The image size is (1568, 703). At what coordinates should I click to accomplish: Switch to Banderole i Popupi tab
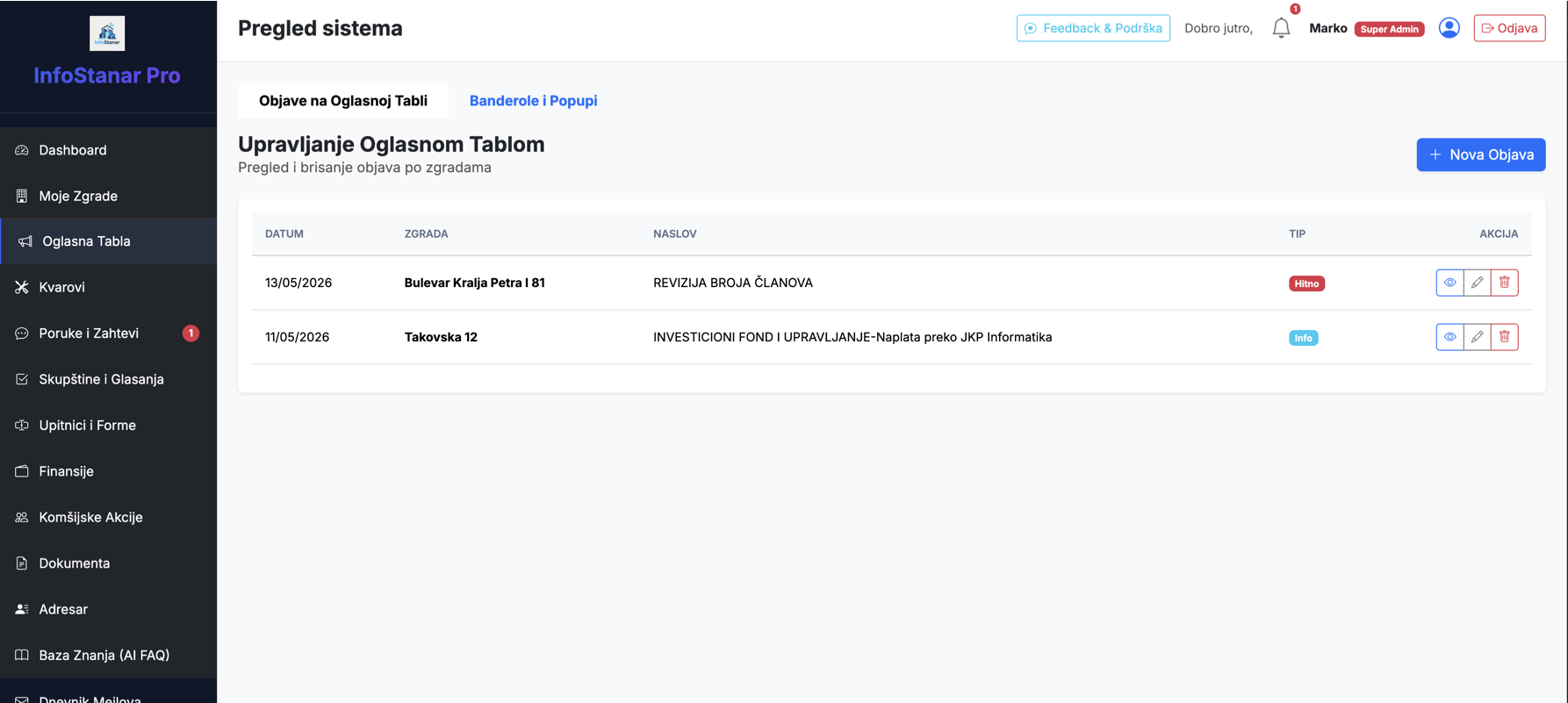[533, 101]
